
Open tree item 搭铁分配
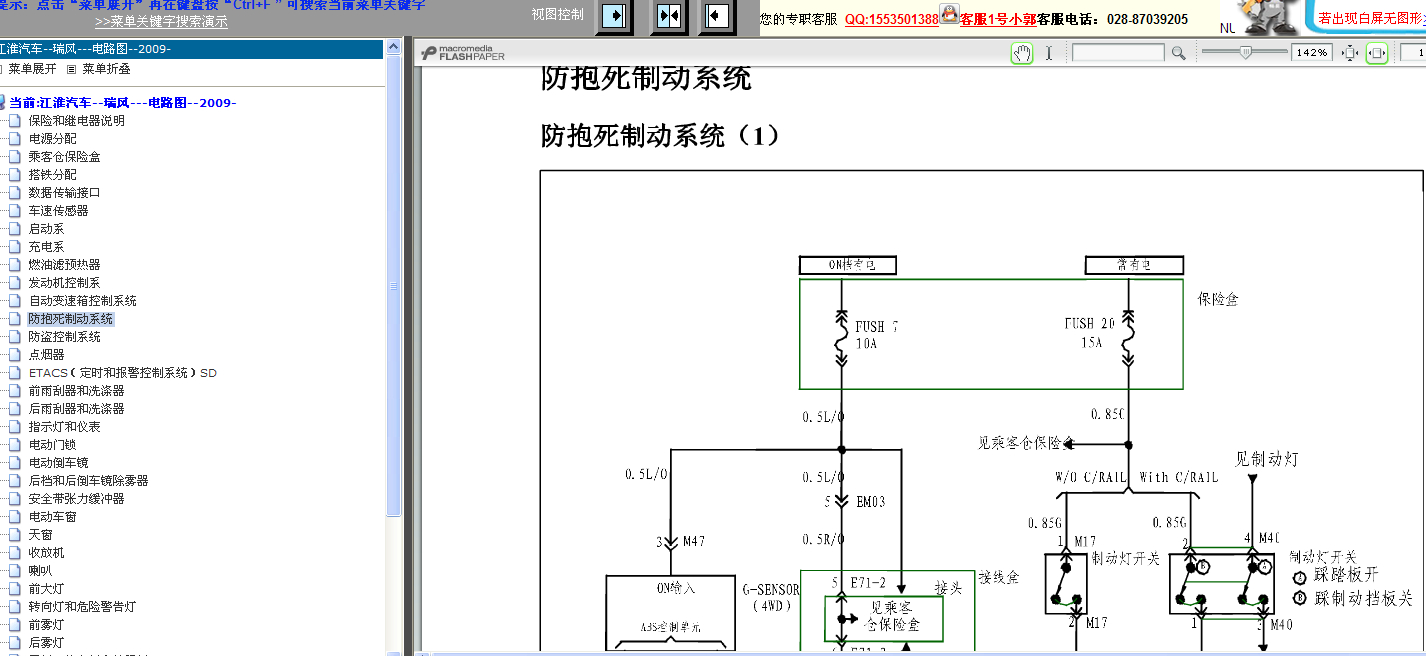point(52,174)
